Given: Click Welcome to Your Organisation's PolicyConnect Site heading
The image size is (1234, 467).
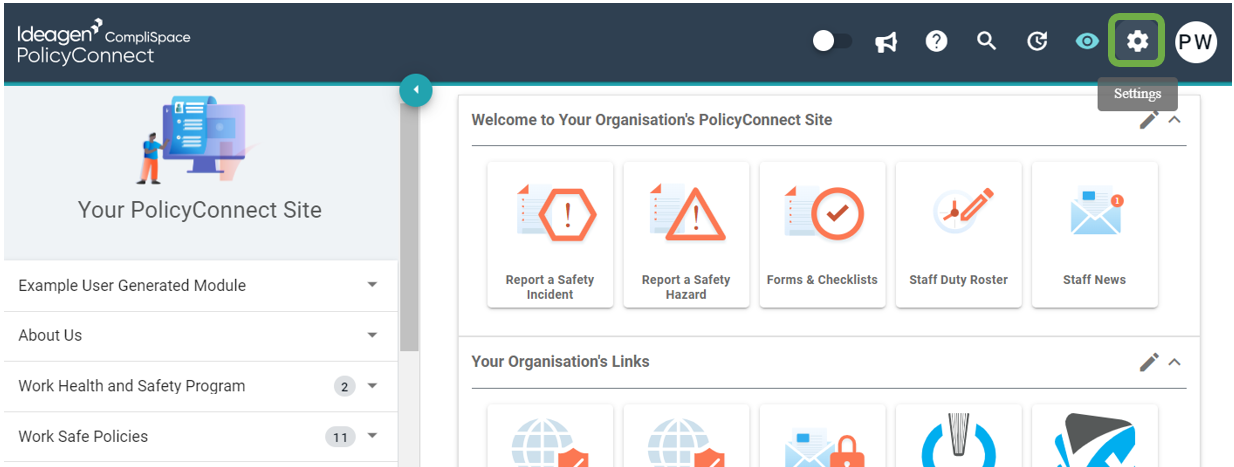Looking at the screenshot, I should (651, 120).
